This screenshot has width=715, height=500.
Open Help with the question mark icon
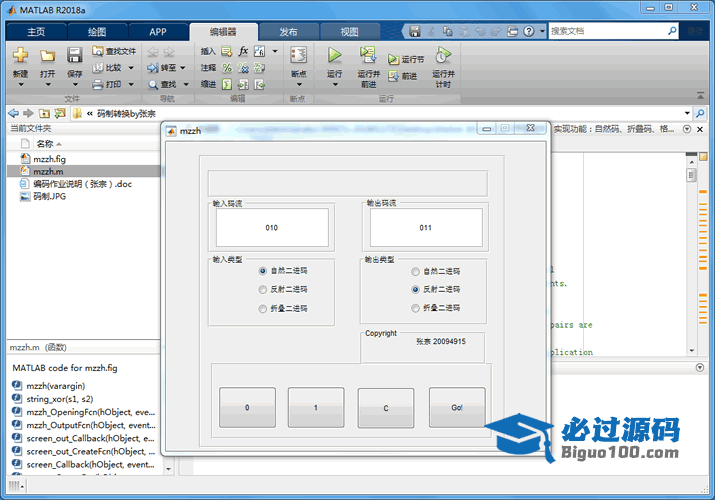(x=528, y=31)
